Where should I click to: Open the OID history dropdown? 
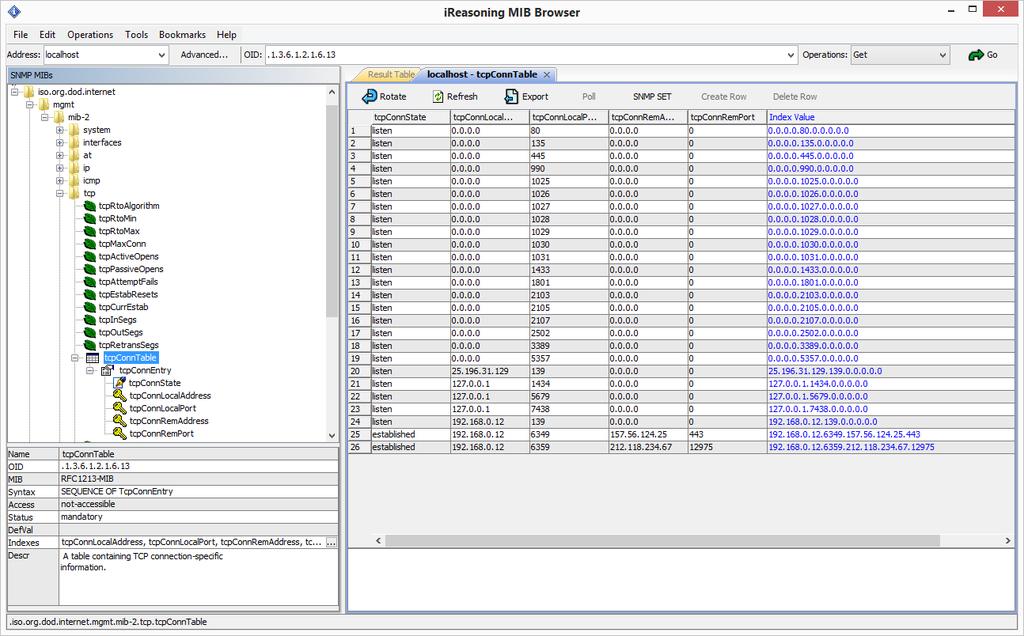point(791,56)
